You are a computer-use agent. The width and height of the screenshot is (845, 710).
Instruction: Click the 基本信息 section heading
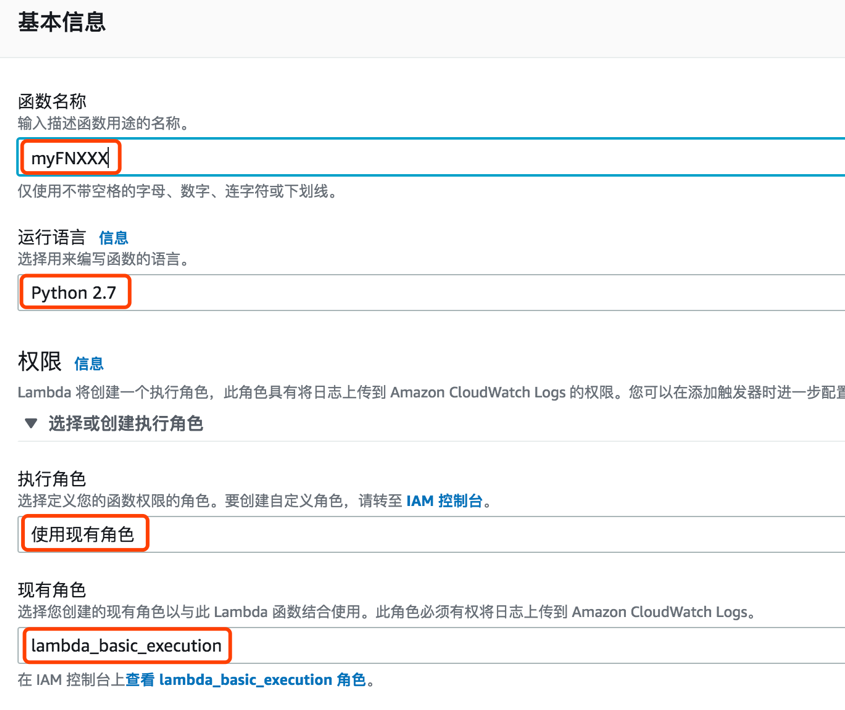62,22
